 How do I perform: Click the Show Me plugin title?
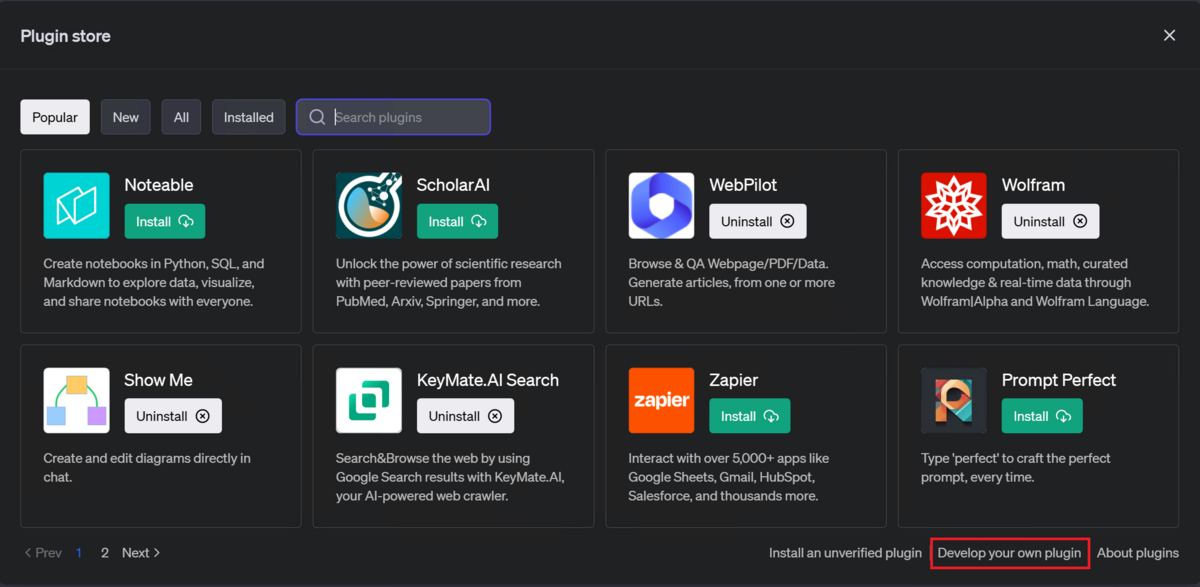point(158,380)
